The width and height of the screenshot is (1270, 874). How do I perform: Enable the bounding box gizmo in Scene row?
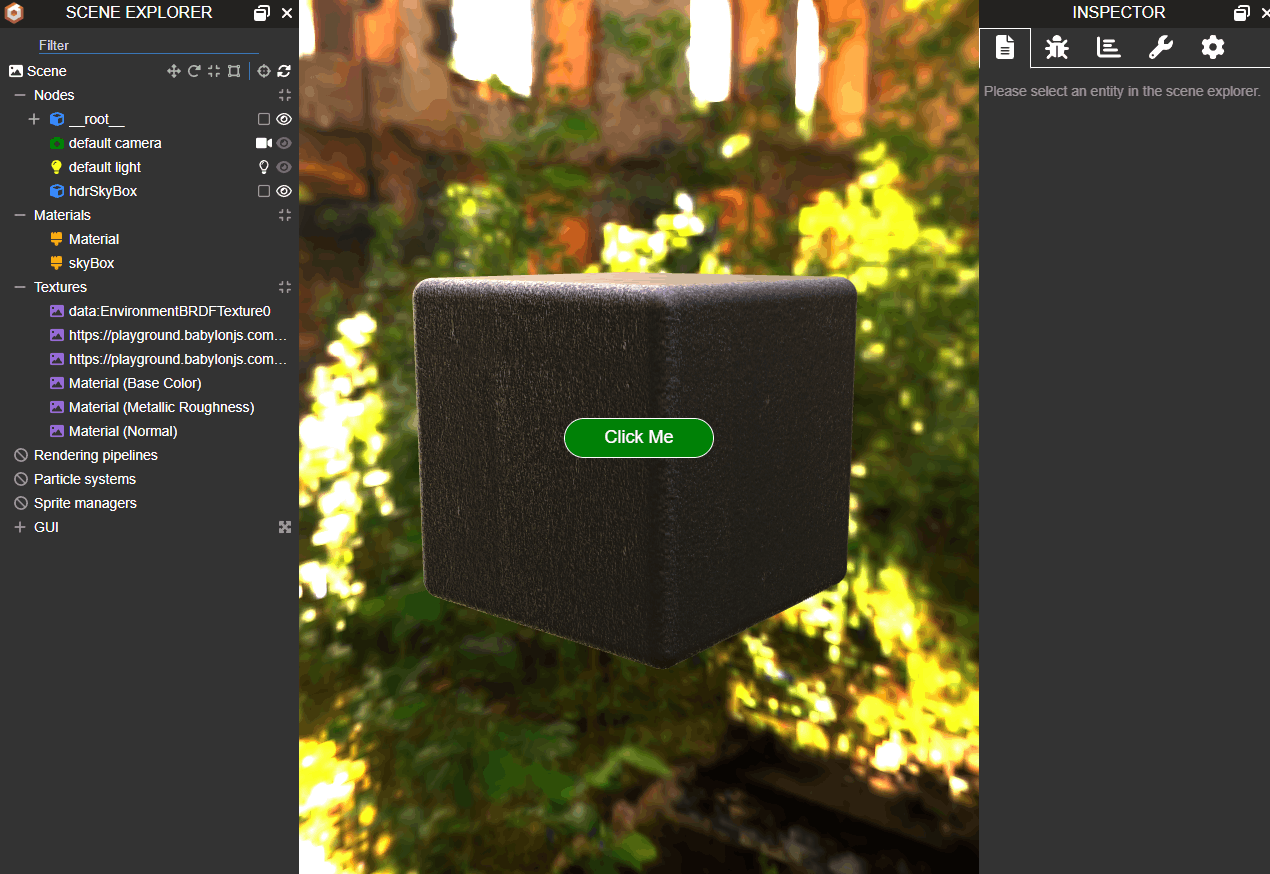[x=234, y=71]
